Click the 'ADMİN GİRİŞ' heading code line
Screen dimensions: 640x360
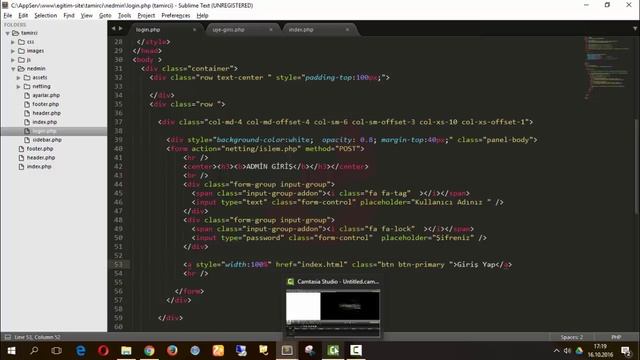[x=276, y=167]
